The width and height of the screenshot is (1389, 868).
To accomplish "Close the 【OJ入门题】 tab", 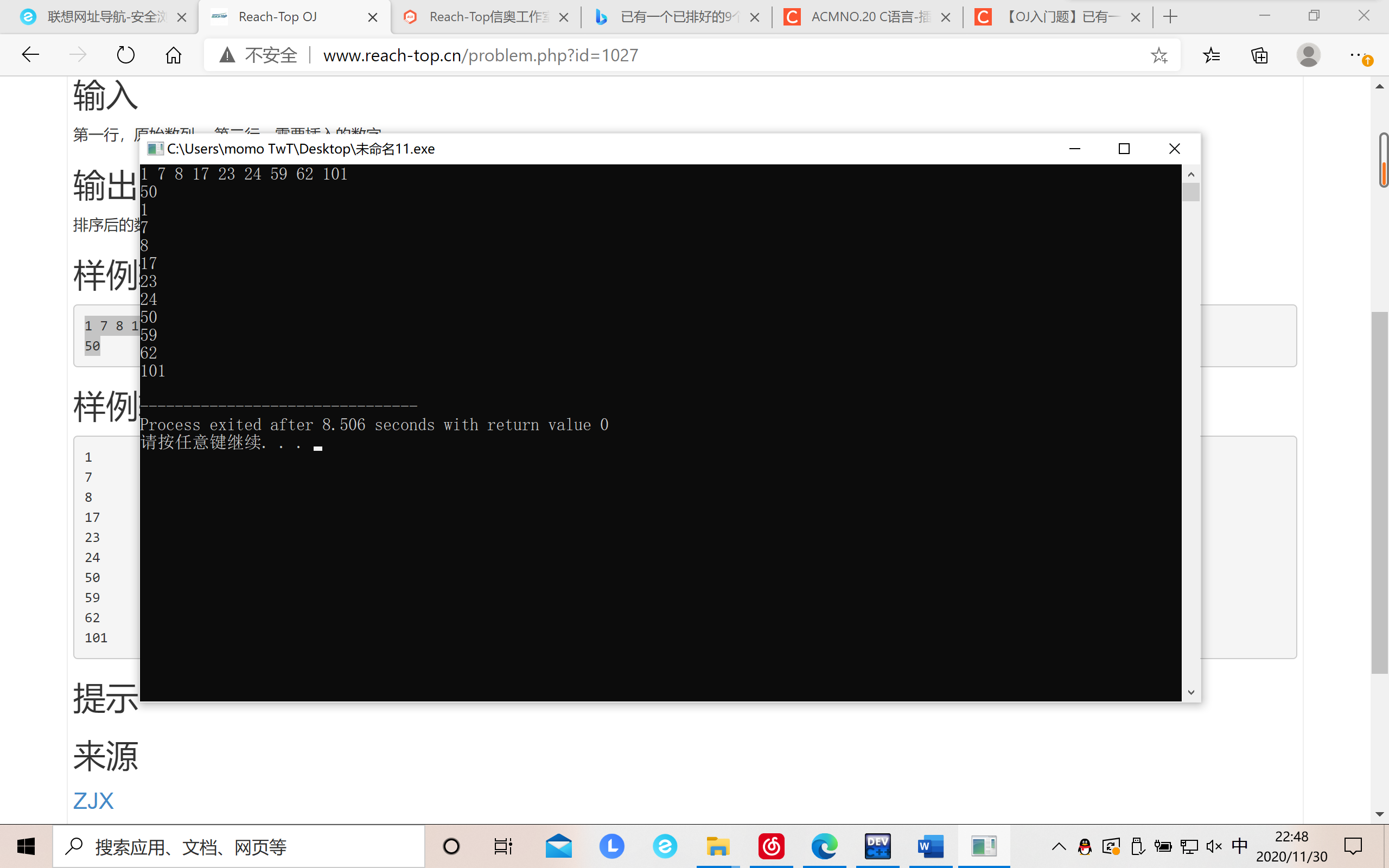I will (x=1135, y=17).
